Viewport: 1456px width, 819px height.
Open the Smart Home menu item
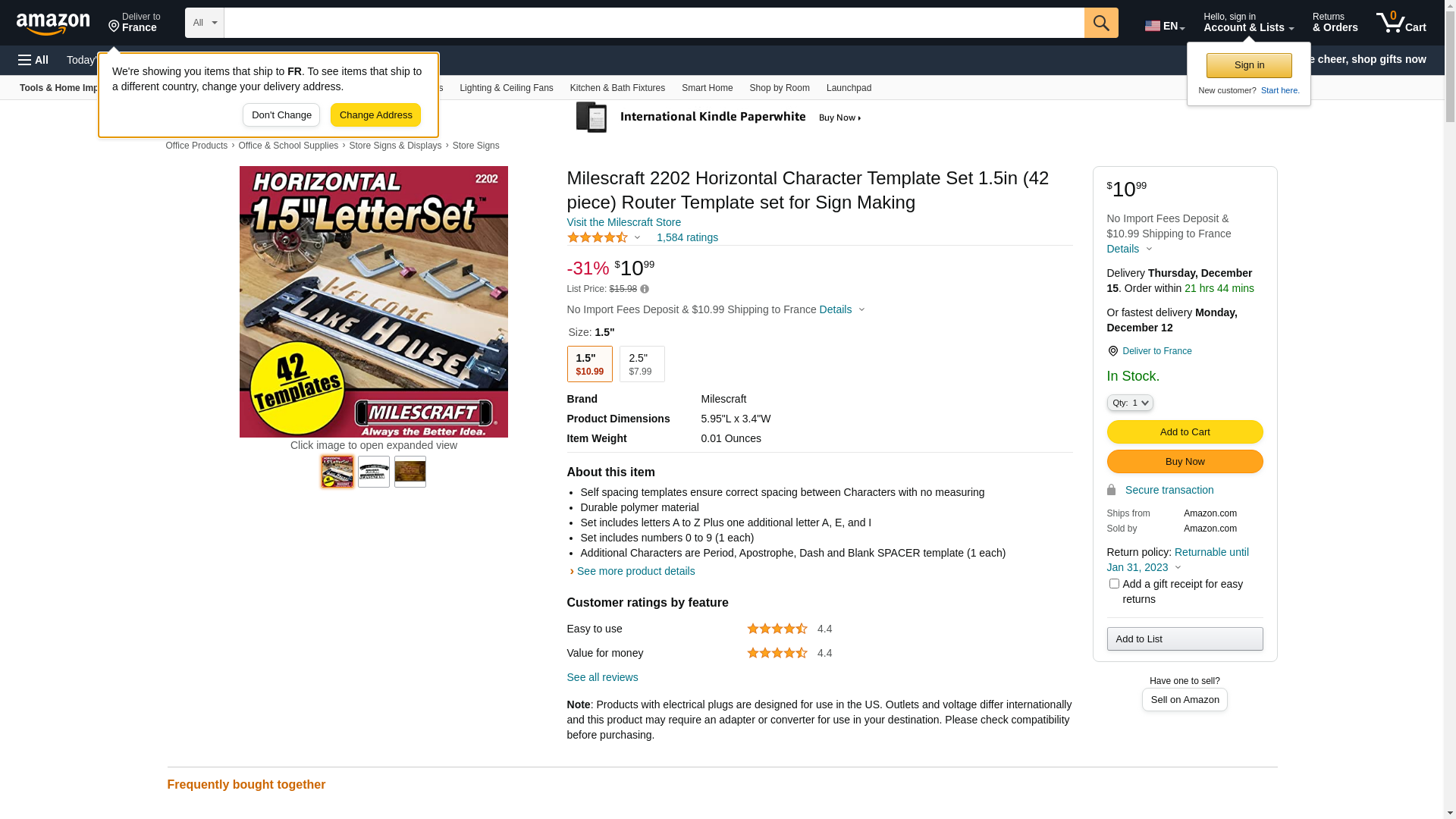pos(707,88)
